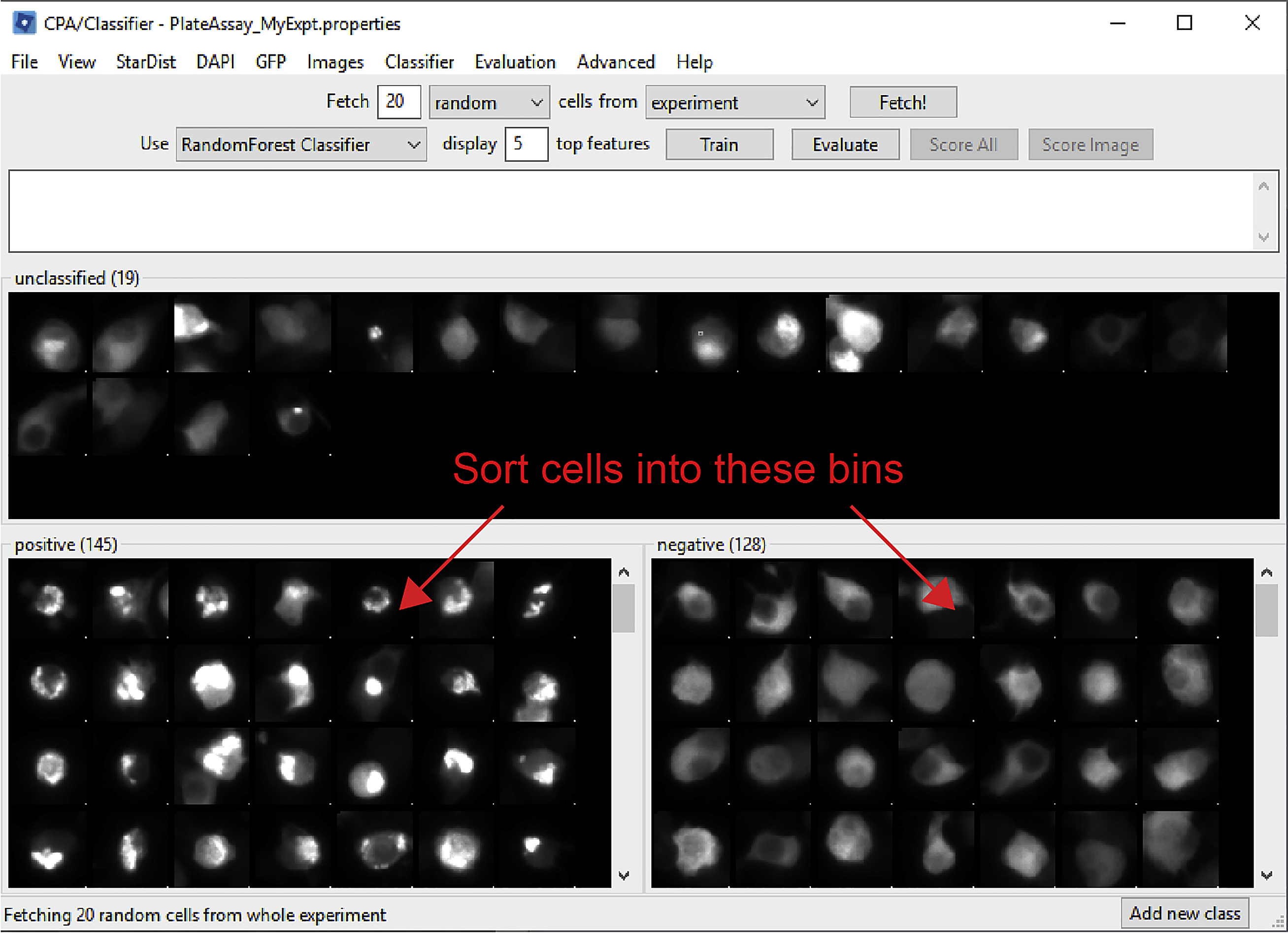Open the Images menu
Viewport: 1288px width, 933px height.
pos(335,63)
